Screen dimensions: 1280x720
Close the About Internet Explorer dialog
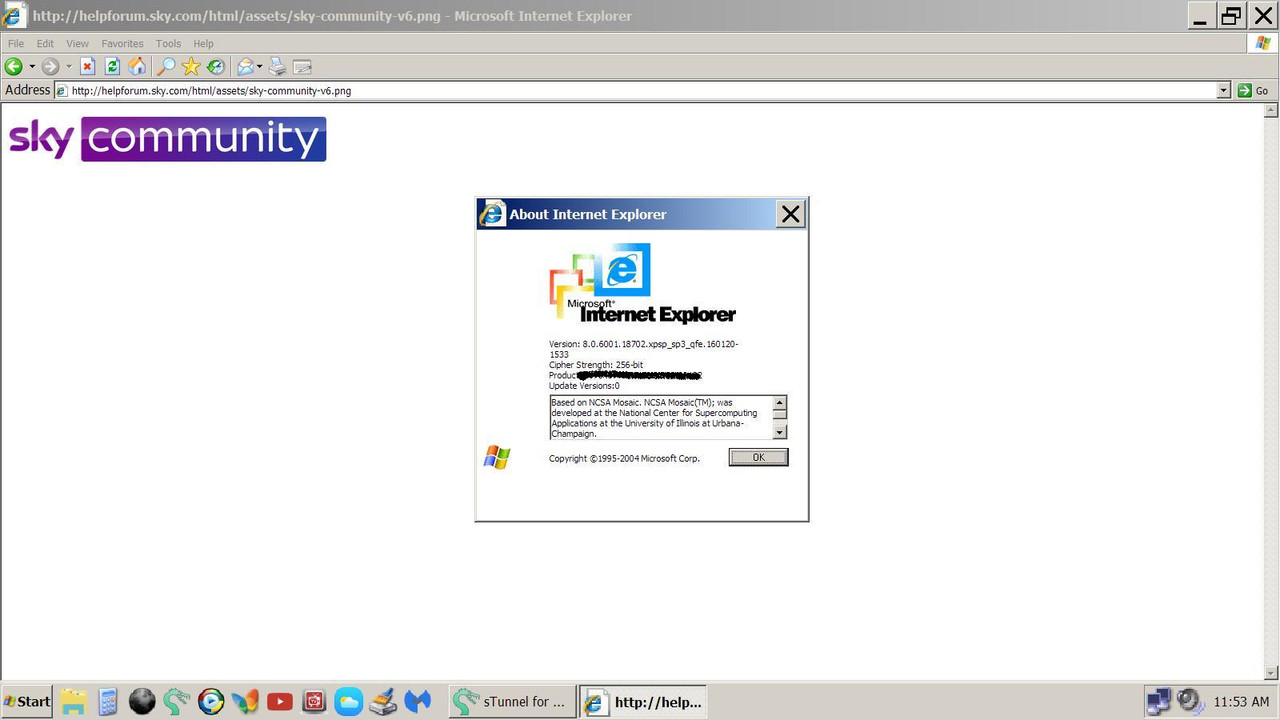[x=790, y=214]
